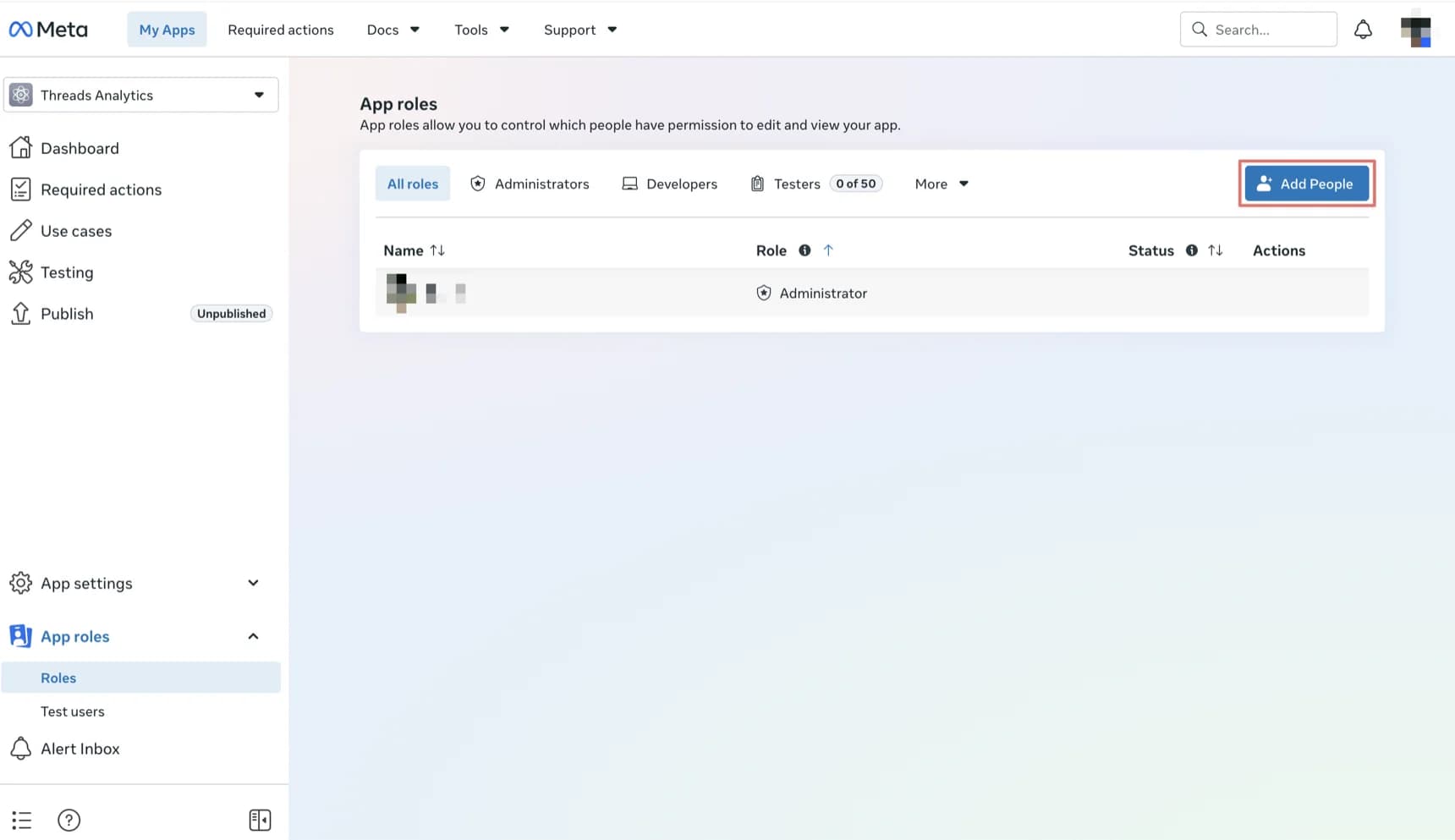Click the administrator's avatar in the table row
Image resolution: width=1455 pixels, height=840 pixels.
click(401, 293)
